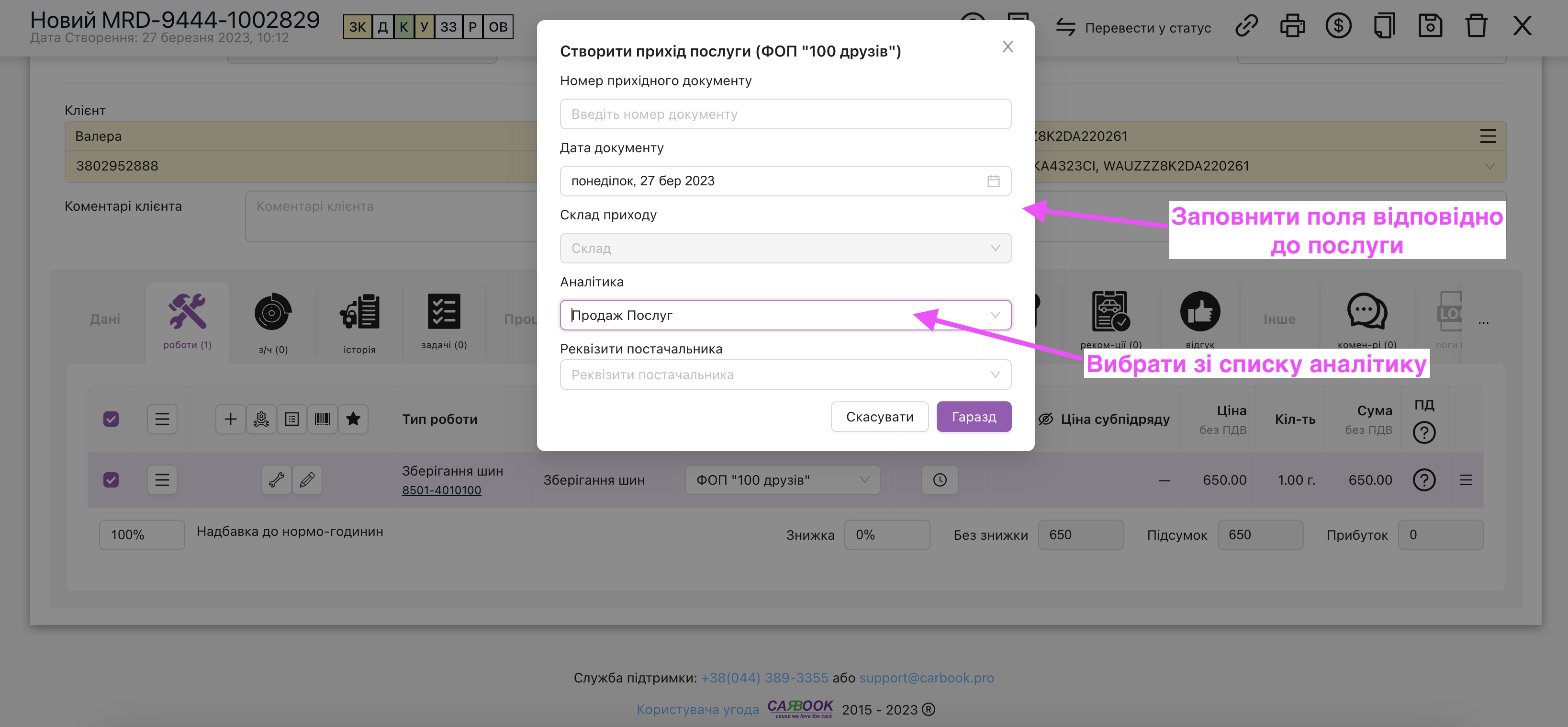The height and width of the screenshot is (727, 1568).
Task: Open the Користувача угода link
Action: coord(697,709)
